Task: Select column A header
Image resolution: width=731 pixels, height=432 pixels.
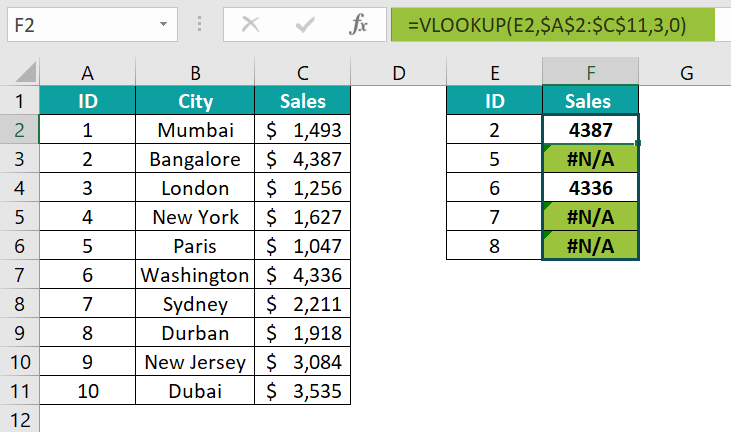Action: 88,72
